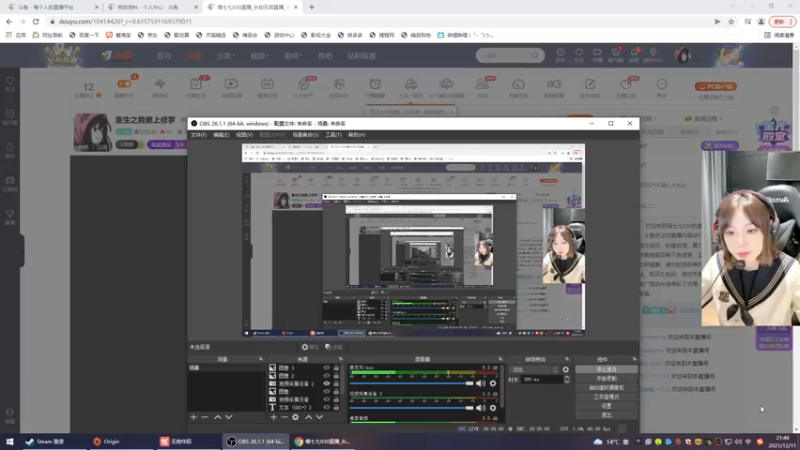Open scene transition properties gear
Screen dimensions: 800x450
[x=566, y=369]
